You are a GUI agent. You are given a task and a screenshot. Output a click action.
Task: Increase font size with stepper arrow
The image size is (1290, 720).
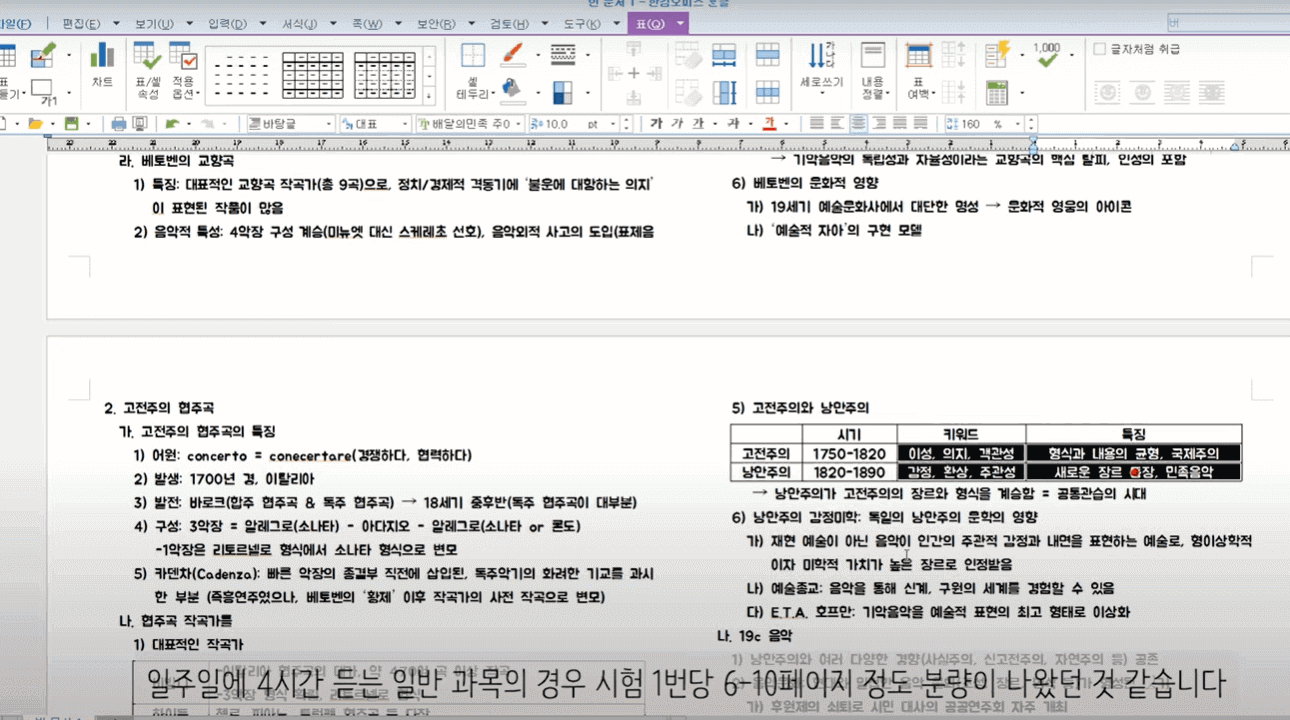(627, 120)
